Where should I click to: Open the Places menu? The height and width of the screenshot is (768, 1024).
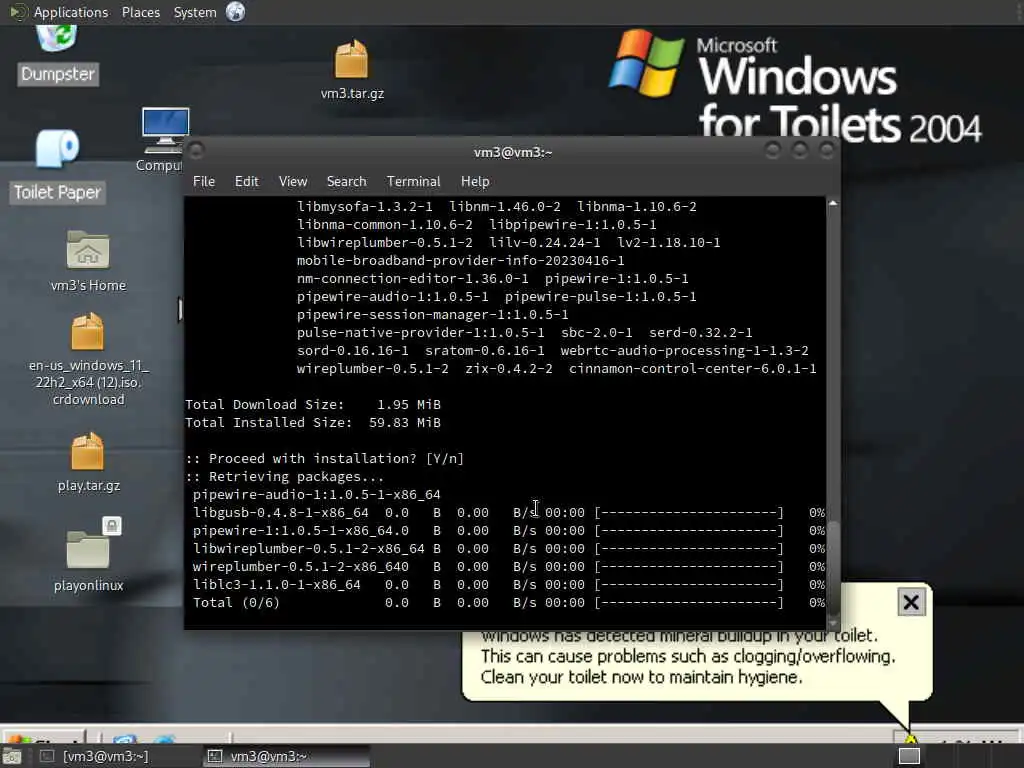coord(140,12)
